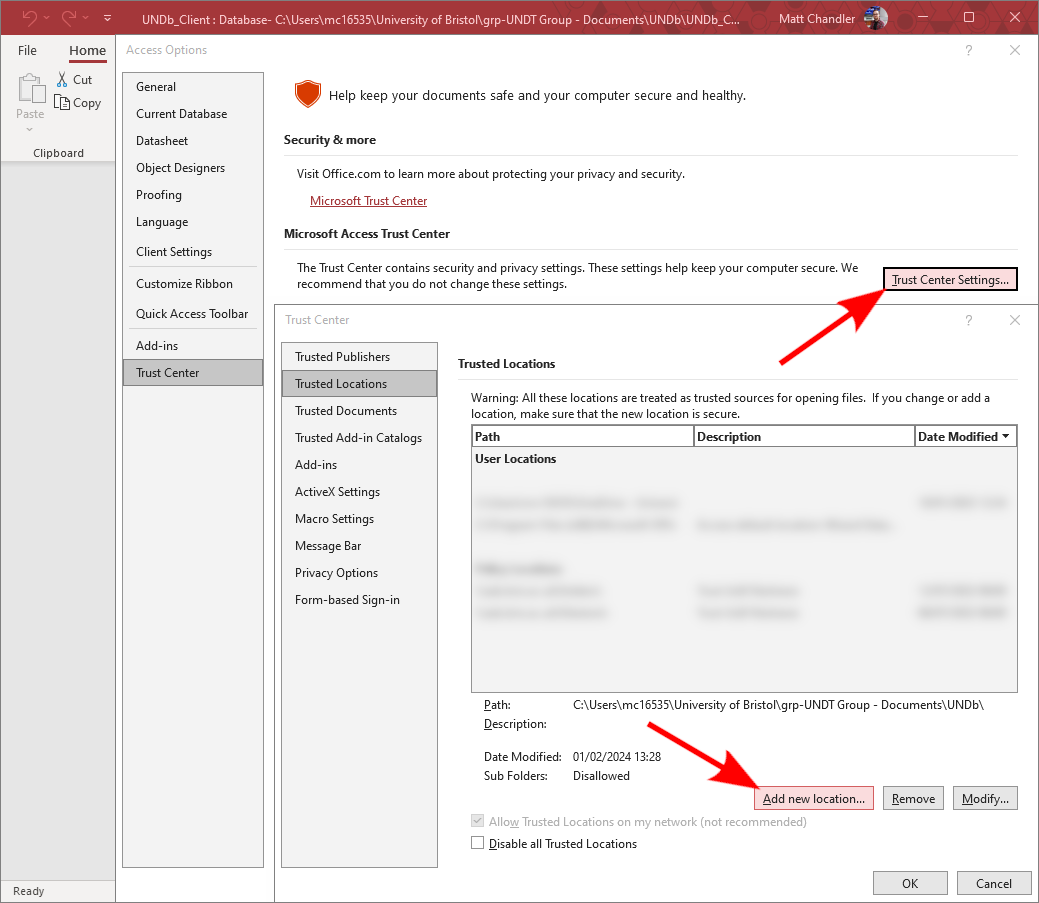Select Trusted Add-in Catalogs section
1039x903 pixels.
[x=359, y=438]
